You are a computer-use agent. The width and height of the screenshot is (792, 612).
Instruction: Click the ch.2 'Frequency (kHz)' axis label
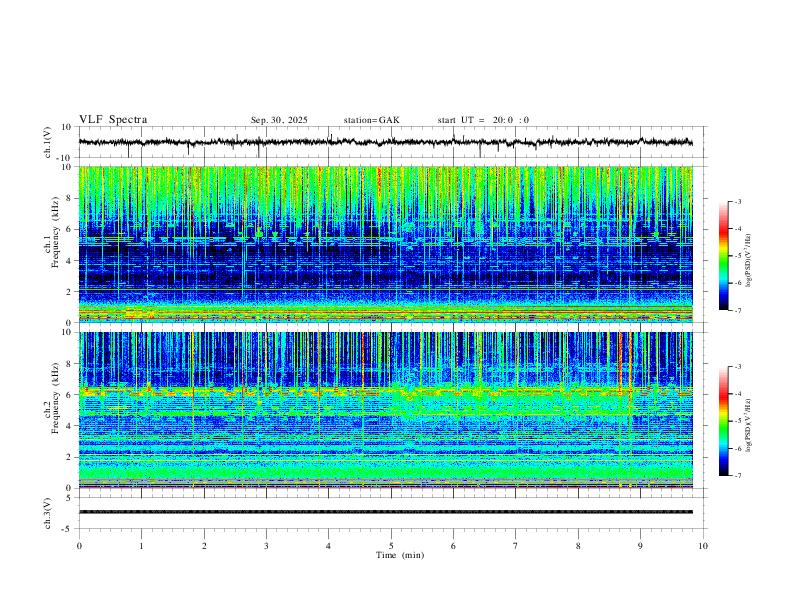coord(56,398)
